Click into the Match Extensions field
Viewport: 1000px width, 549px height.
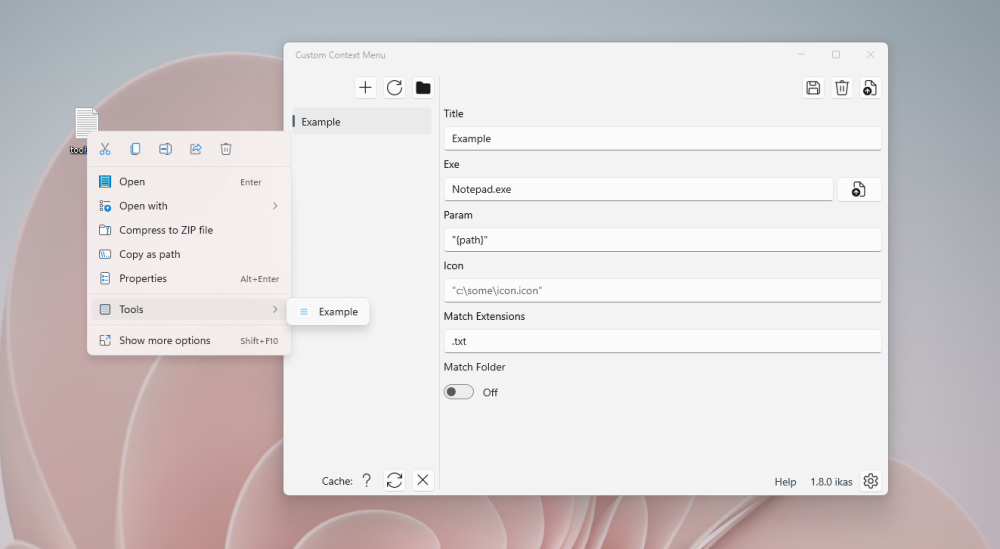point(662,341)
